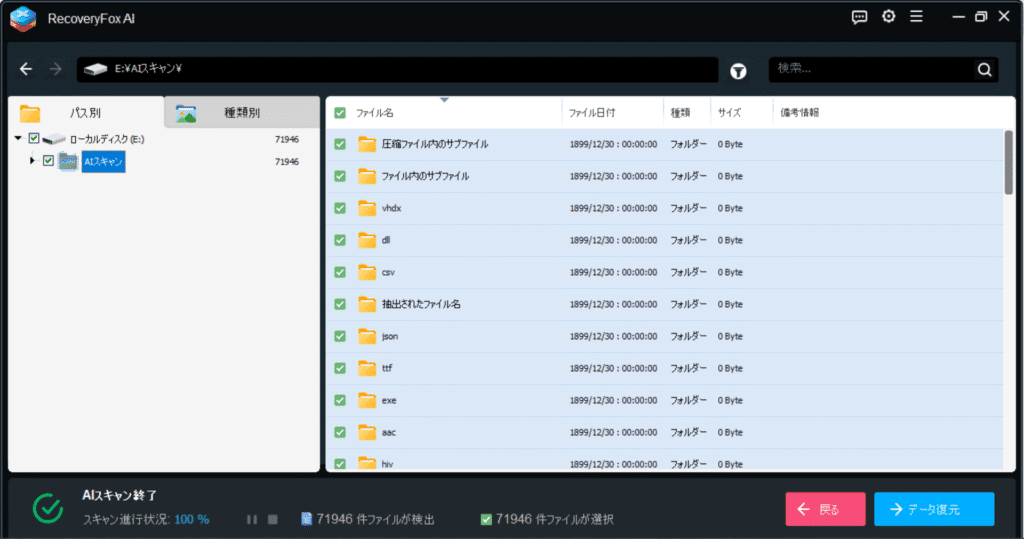Uncheck the 圧縮ファイル内のサブファイル checkbox

click(340, 144)
